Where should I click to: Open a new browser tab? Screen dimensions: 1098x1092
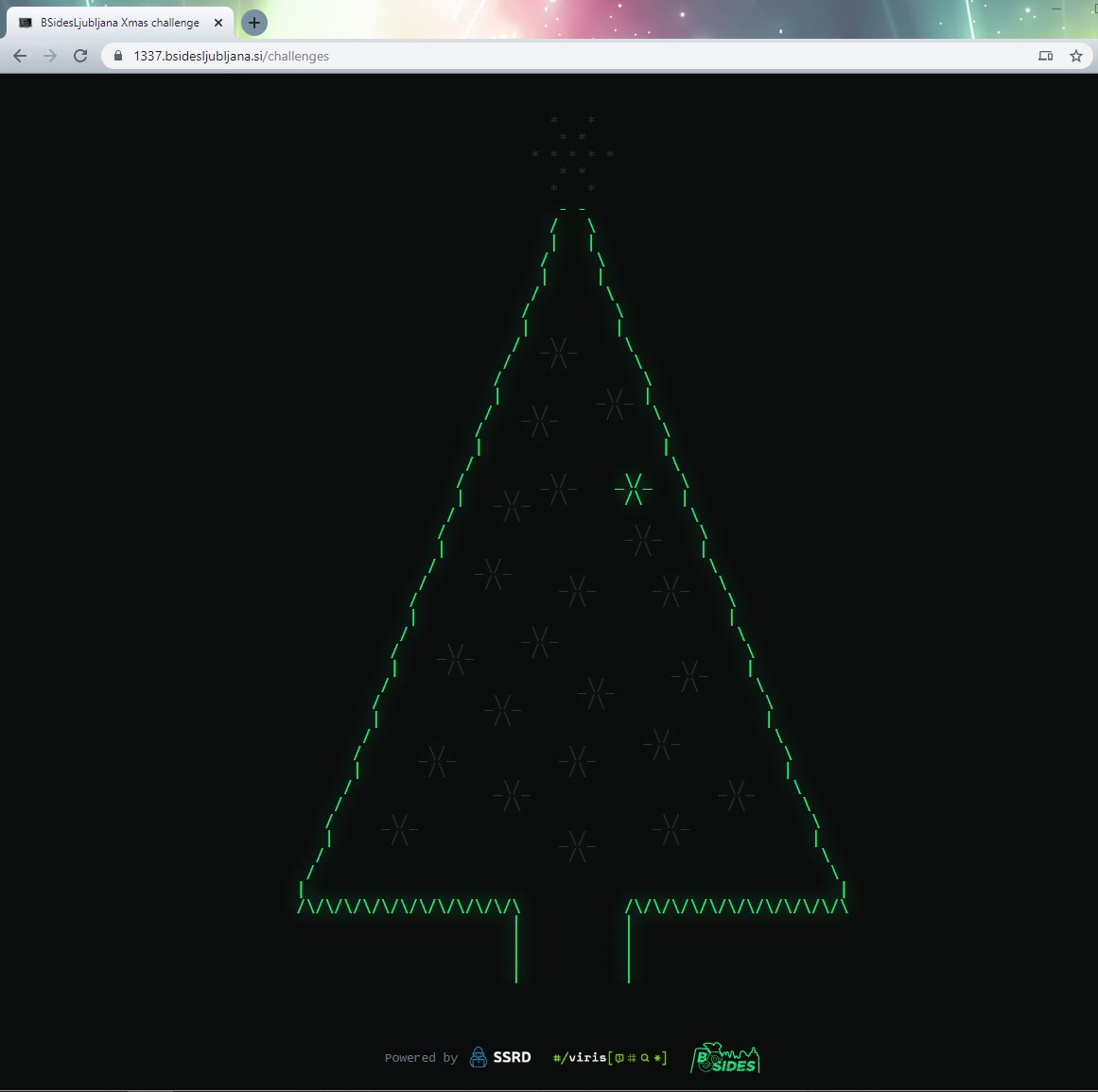[x=253, y=22]
